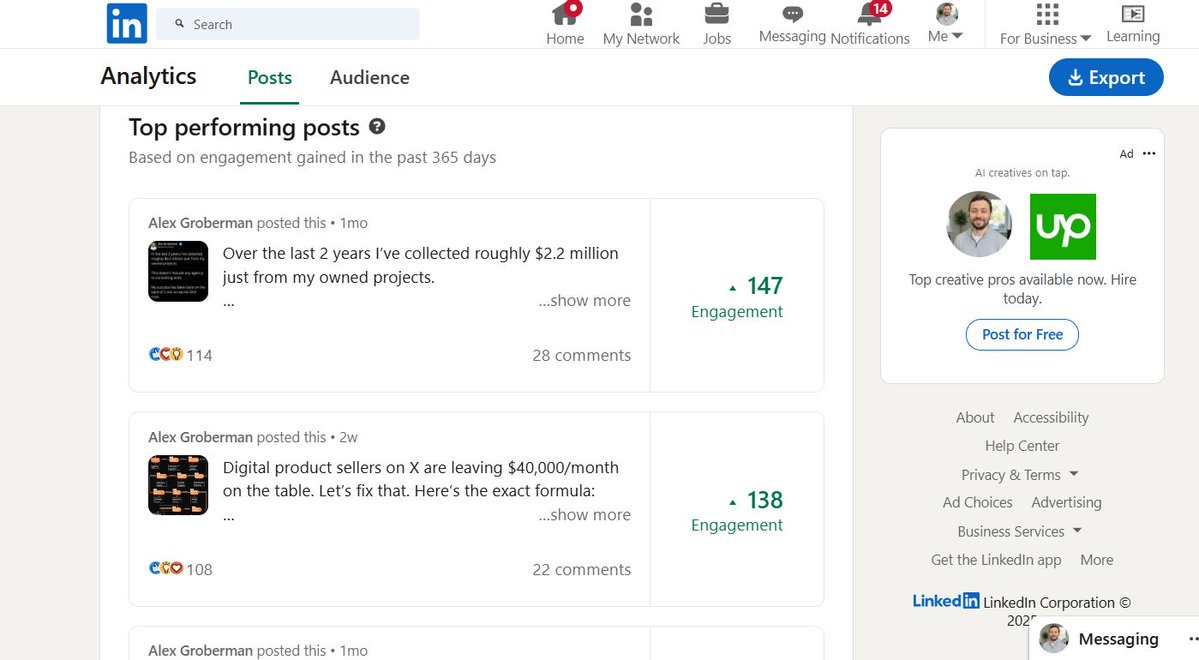Click the Upwork logo in the ad

click(x=1062, y=226)
